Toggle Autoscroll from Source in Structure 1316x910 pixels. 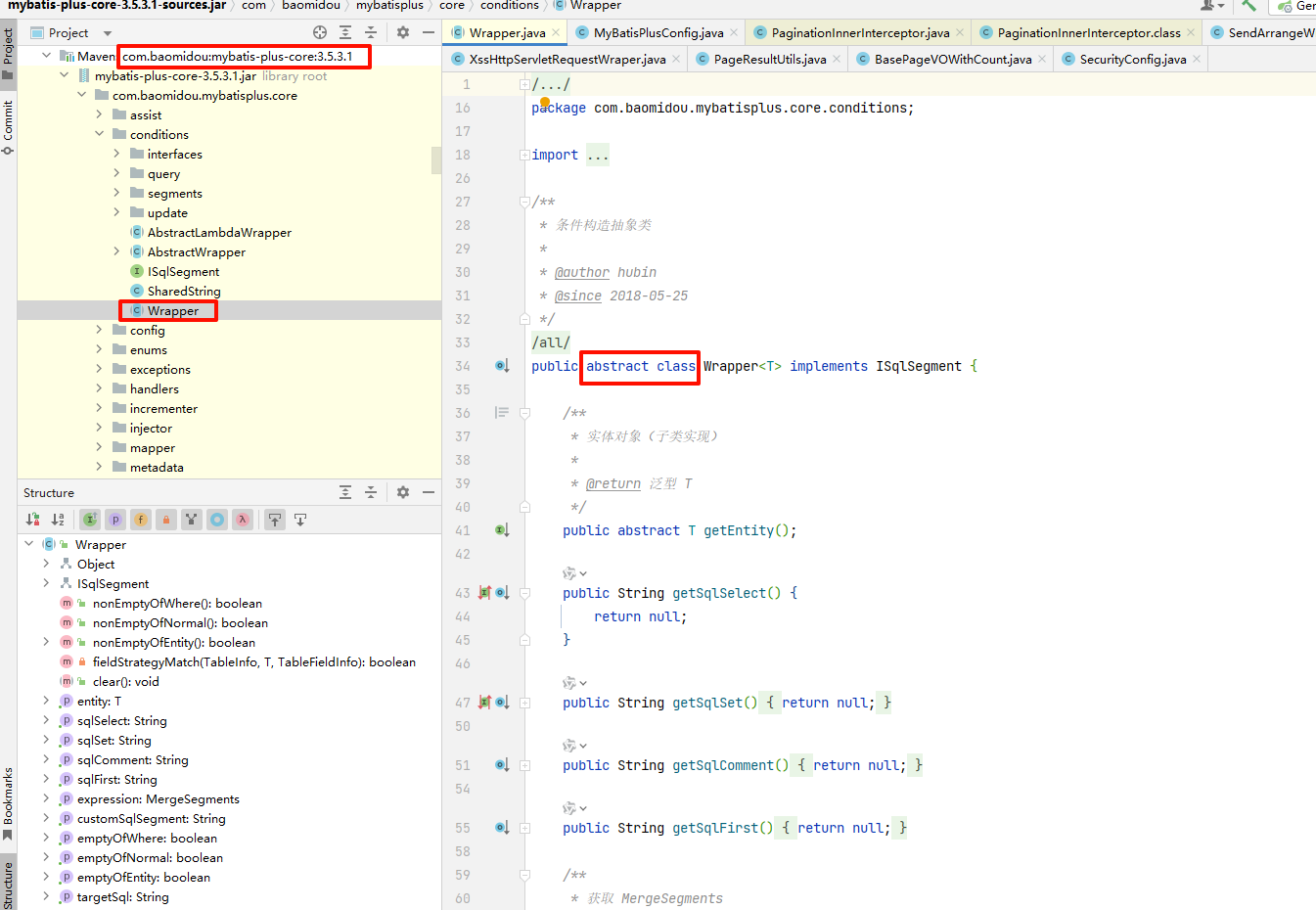pos(300,520)
